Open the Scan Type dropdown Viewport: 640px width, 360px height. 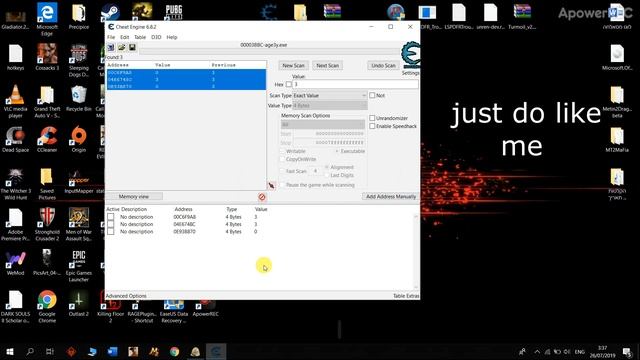(x=330, y=96)
